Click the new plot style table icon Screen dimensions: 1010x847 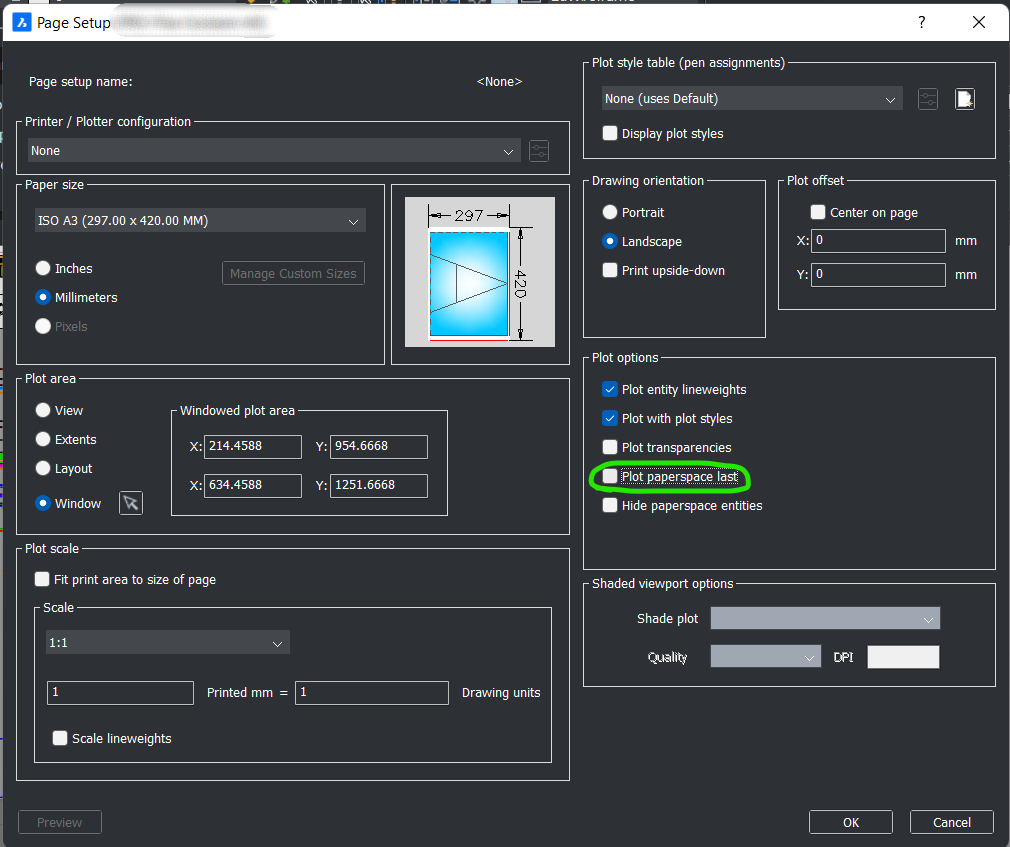click(x=964, y=99)
